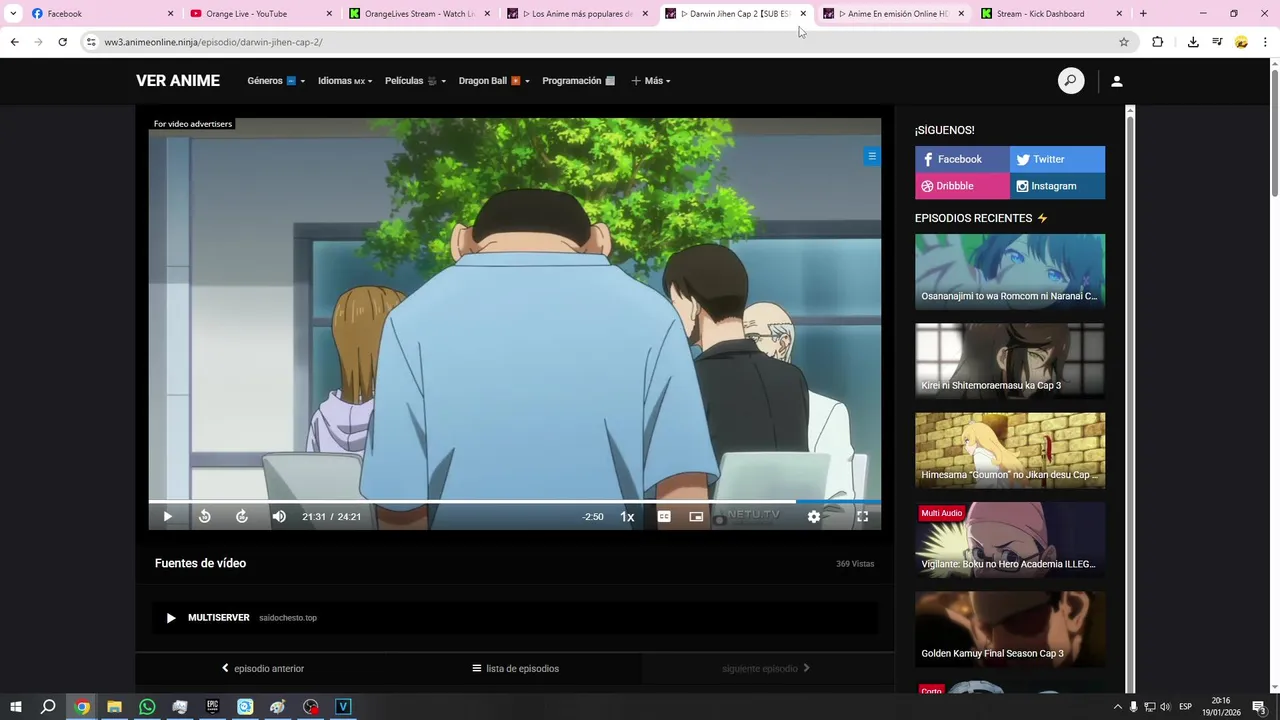Viewport: 1280px width, 720px height.
Task: Enter fullscreen video mode
Action: 862,517
